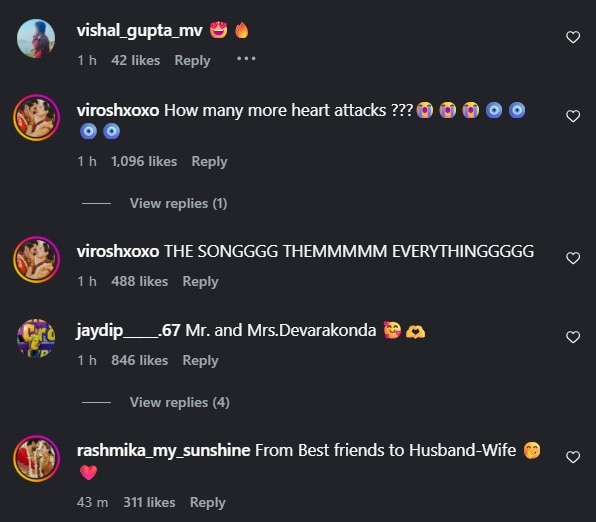Reply to the 'THE SONGGGG' comment
Viewport: 596px width, 522px height.
[200, 282]
